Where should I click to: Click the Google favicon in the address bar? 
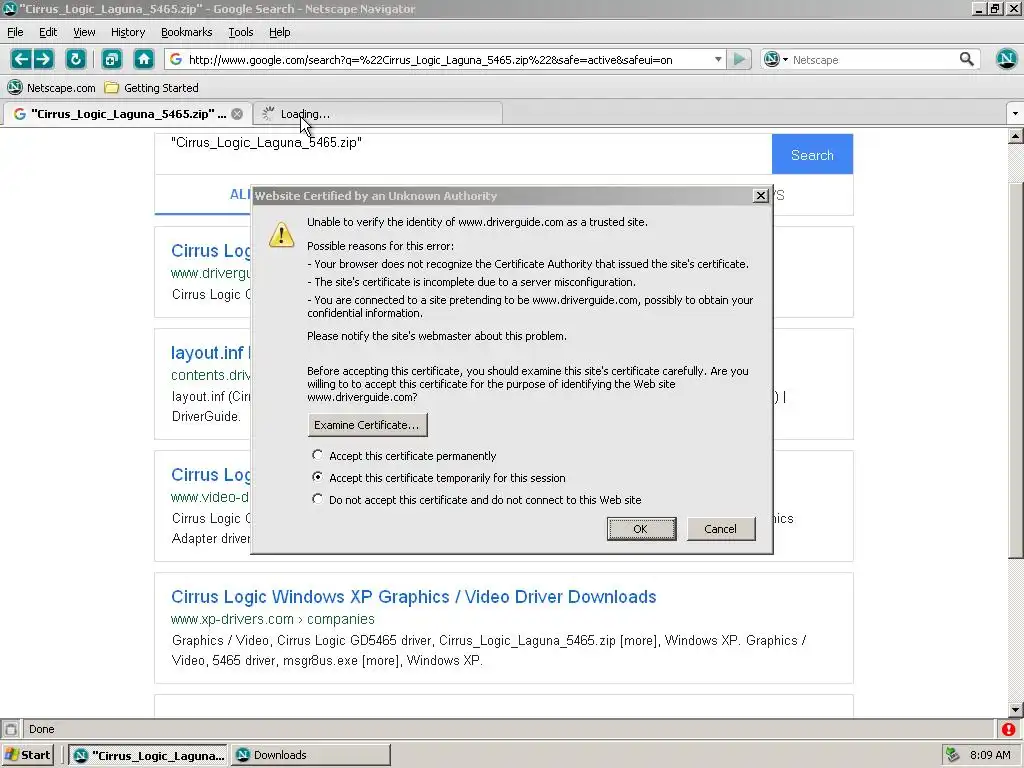point(176,59)
